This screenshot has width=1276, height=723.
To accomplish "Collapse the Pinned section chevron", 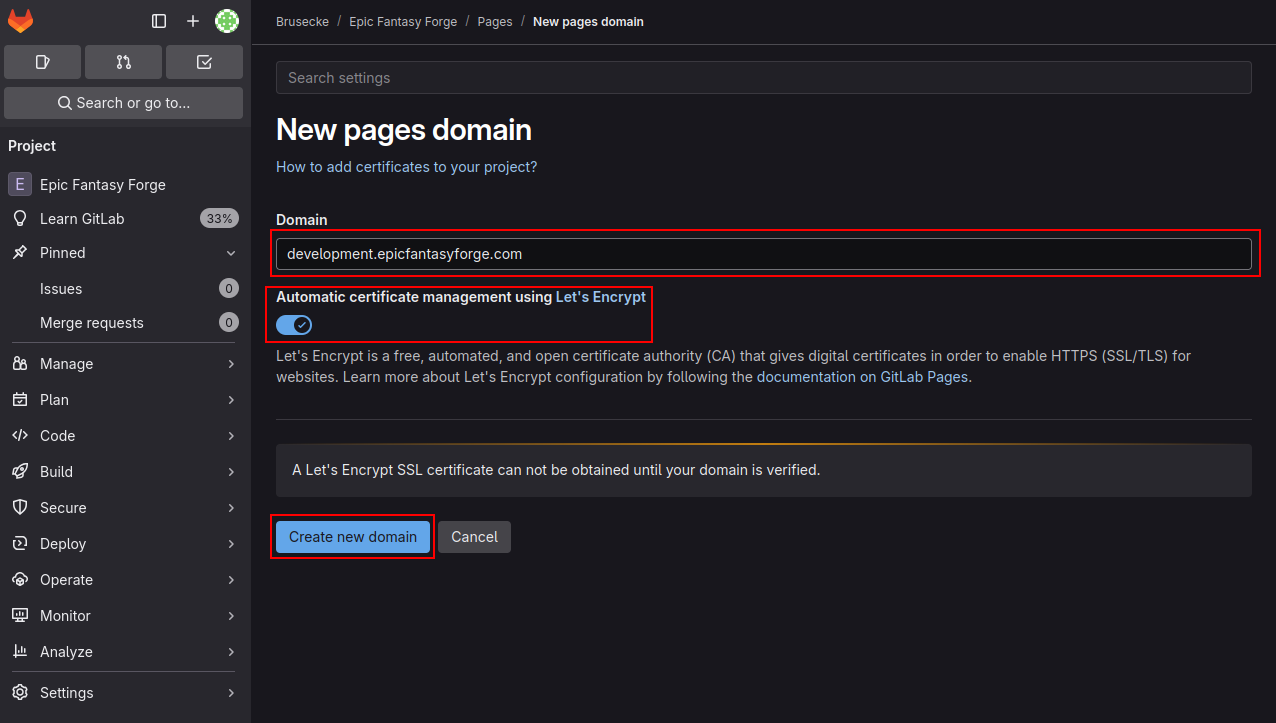I will (x=231, y=253).
